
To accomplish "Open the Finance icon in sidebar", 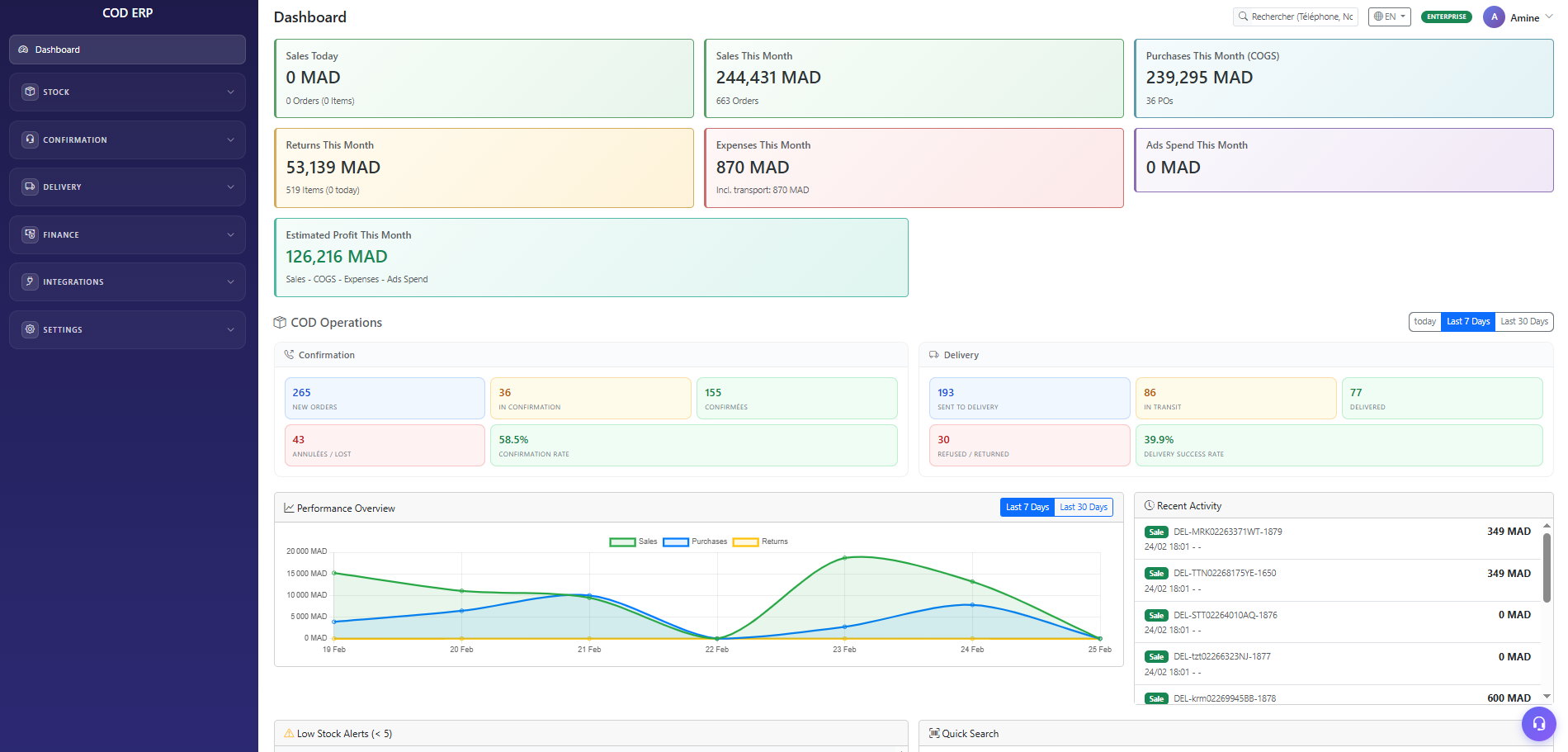I will 30,234.
